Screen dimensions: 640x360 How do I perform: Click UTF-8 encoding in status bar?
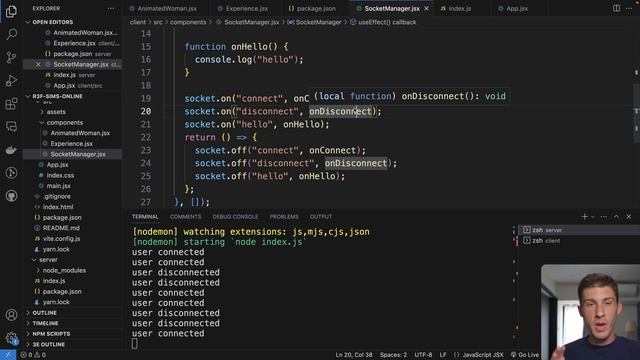point(423,355)
